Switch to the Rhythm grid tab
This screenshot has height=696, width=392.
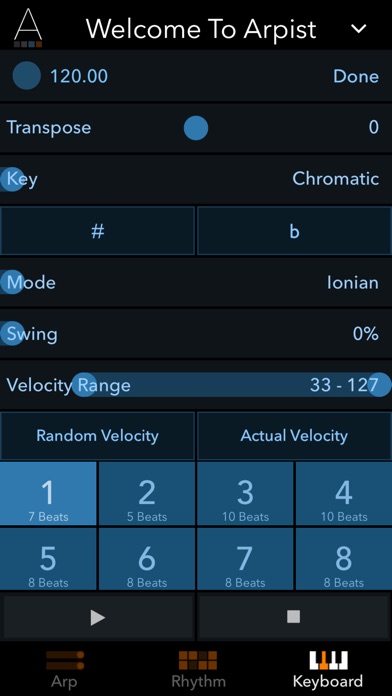[x=198, y=660]
